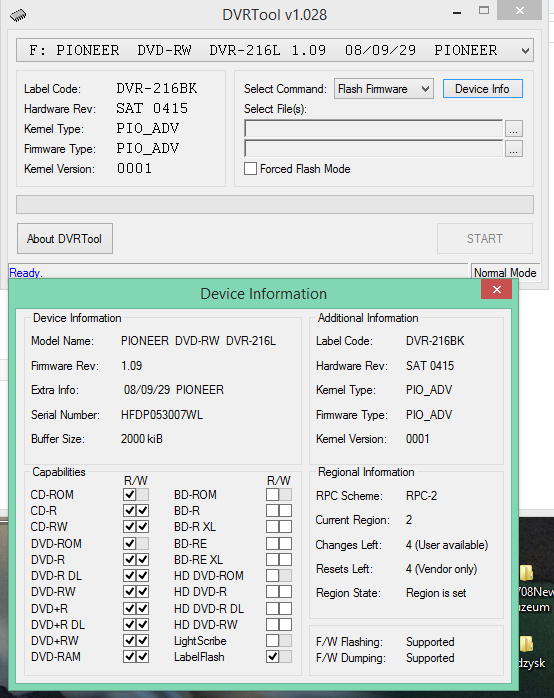The width and height of the screenshot is (554, 698).
Task: Open the Flash Firmware command dropdown
Action: pos(384,89)
